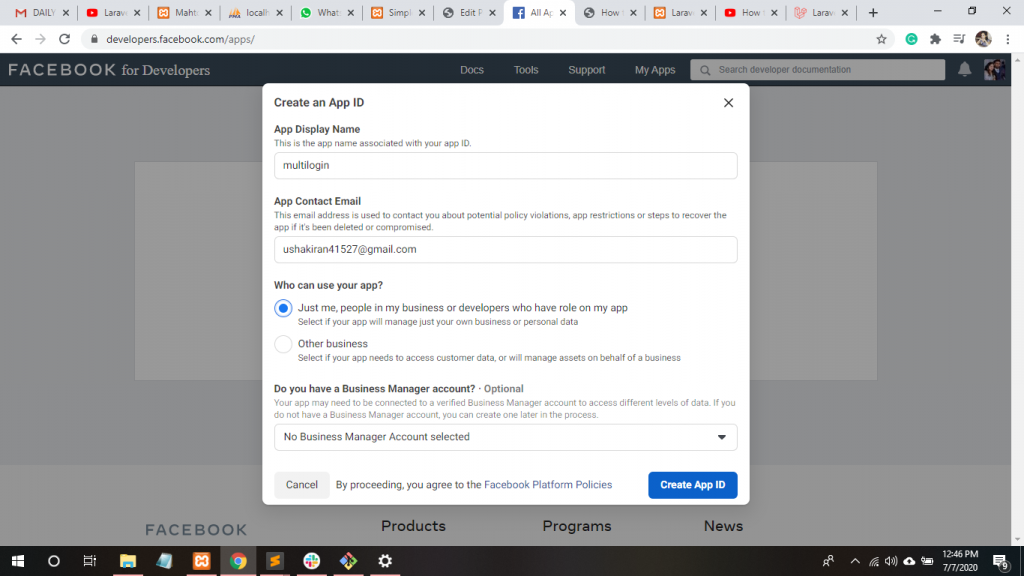This screenshot has height=576, width=1024.
Task: Open the Facebook Platform Policies link
Action: 548,485
